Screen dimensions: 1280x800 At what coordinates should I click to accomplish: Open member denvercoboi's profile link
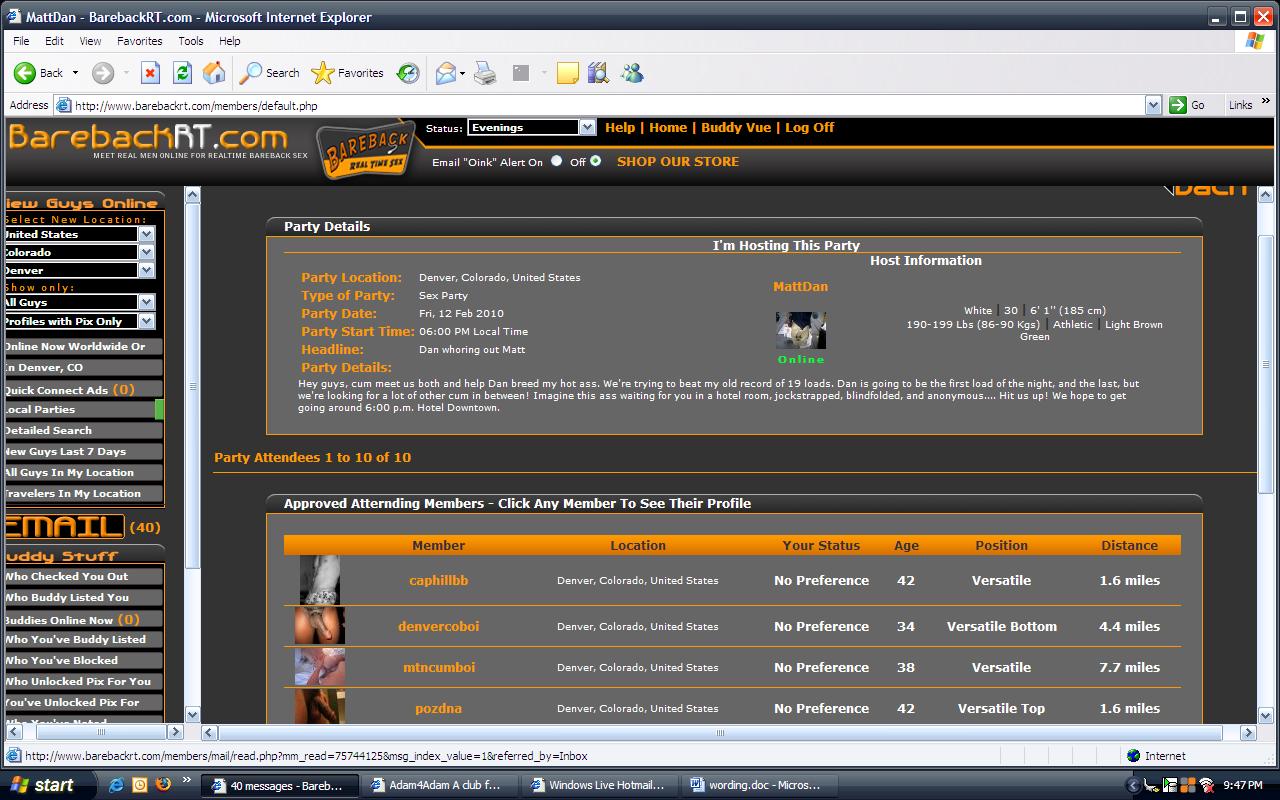(x=438, y=626)
